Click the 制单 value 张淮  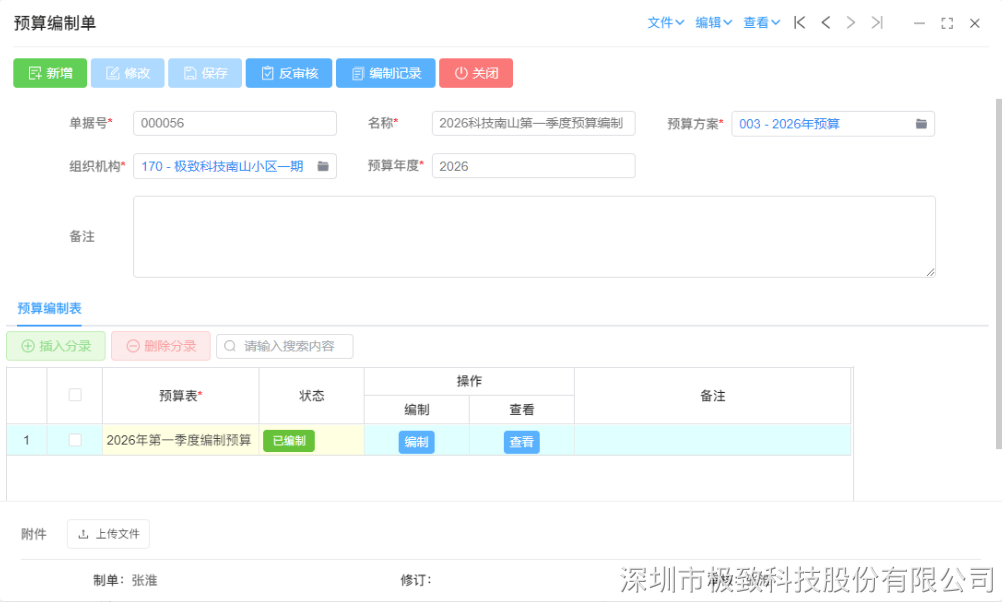tap(144, 580)
